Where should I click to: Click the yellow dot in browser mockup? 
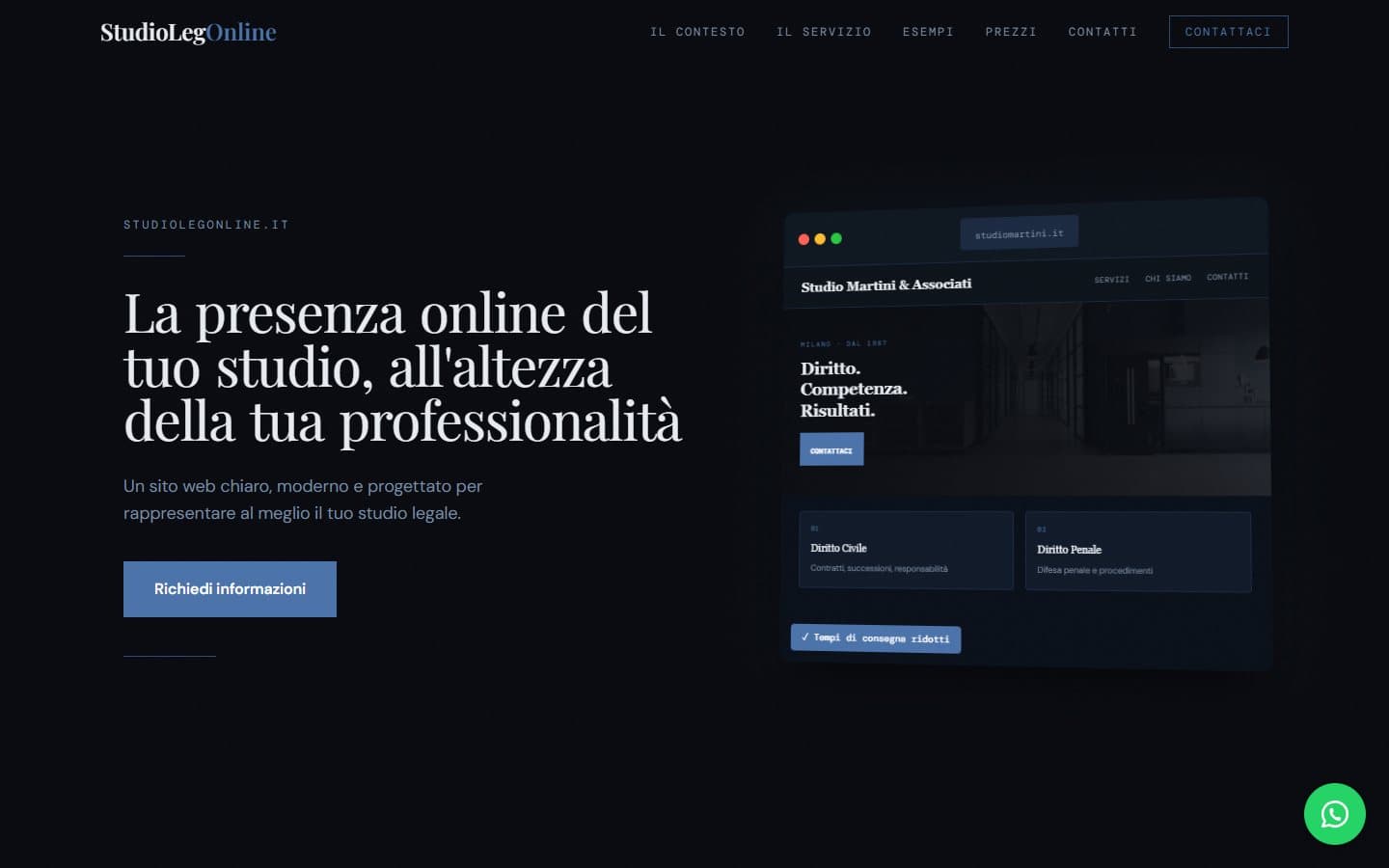(x=820, y=239)
